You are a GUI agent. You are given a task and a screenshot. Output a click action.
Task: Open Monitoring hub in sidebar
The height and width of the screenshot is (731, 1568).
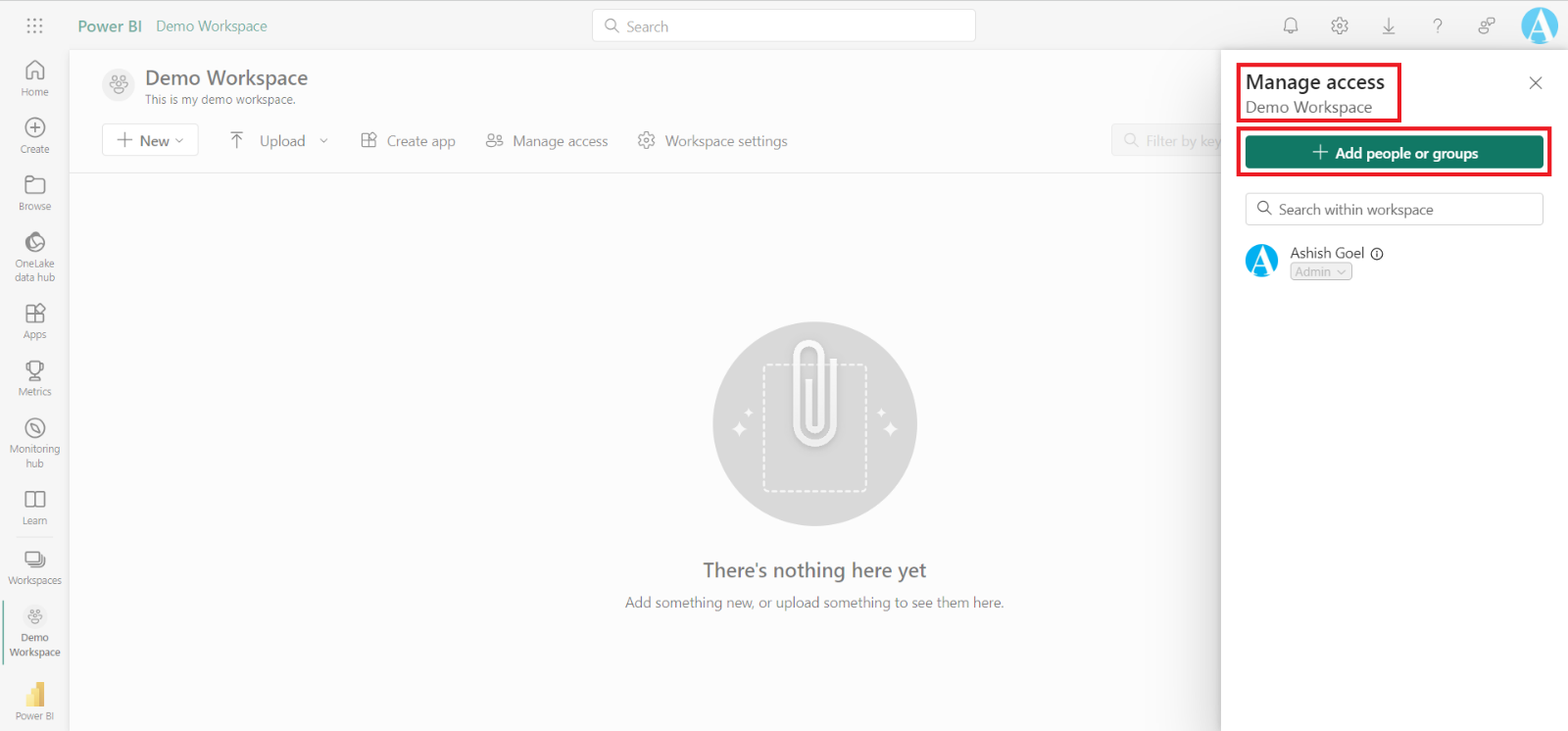(35, 442)
